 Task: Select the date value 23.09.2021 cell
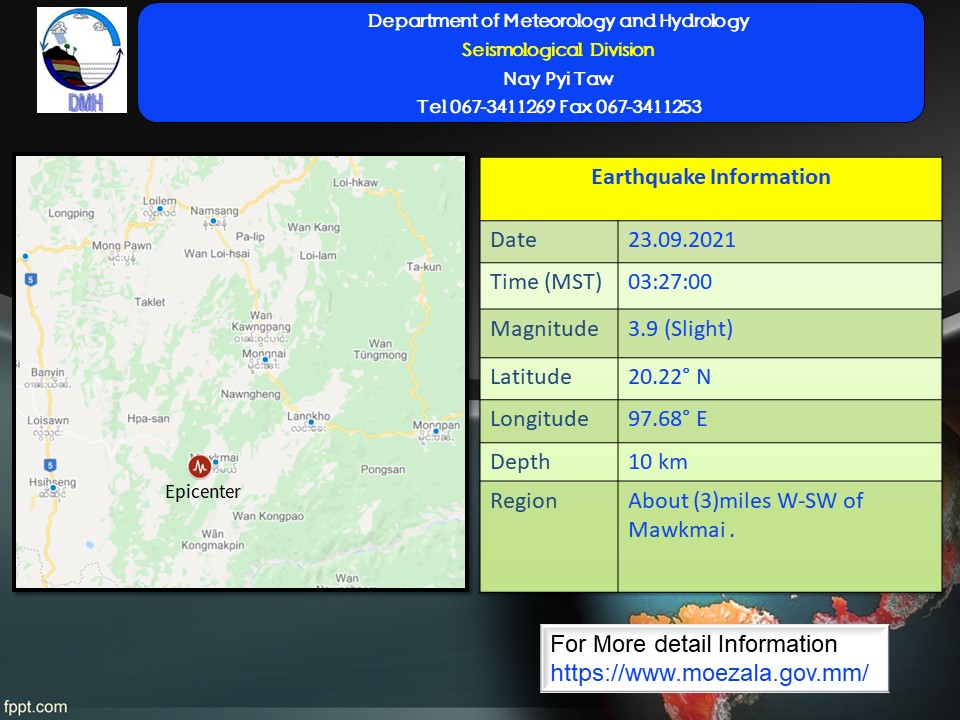tap(681, 240)
